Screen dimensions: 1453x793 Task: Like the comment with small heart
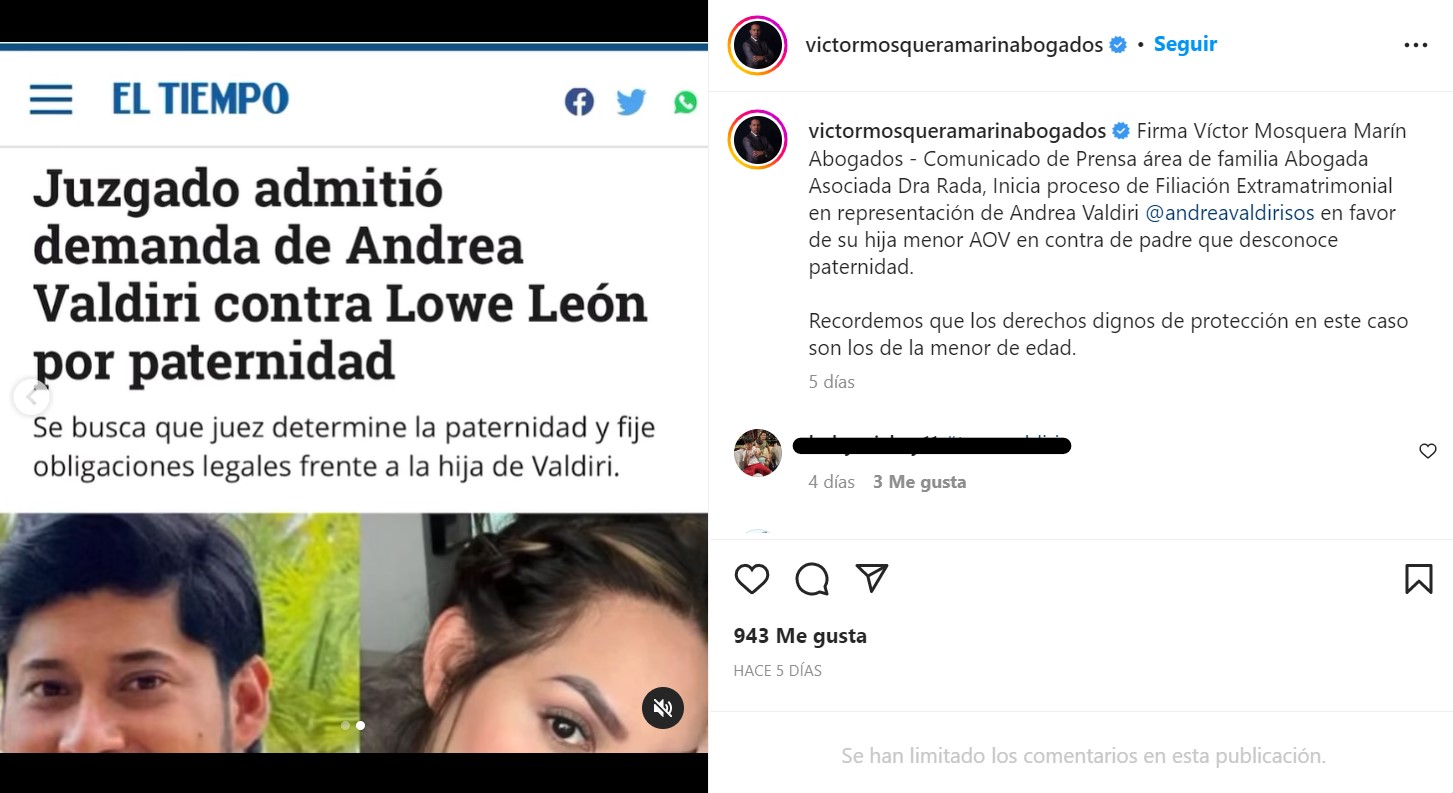click(x=1427, y=452)
